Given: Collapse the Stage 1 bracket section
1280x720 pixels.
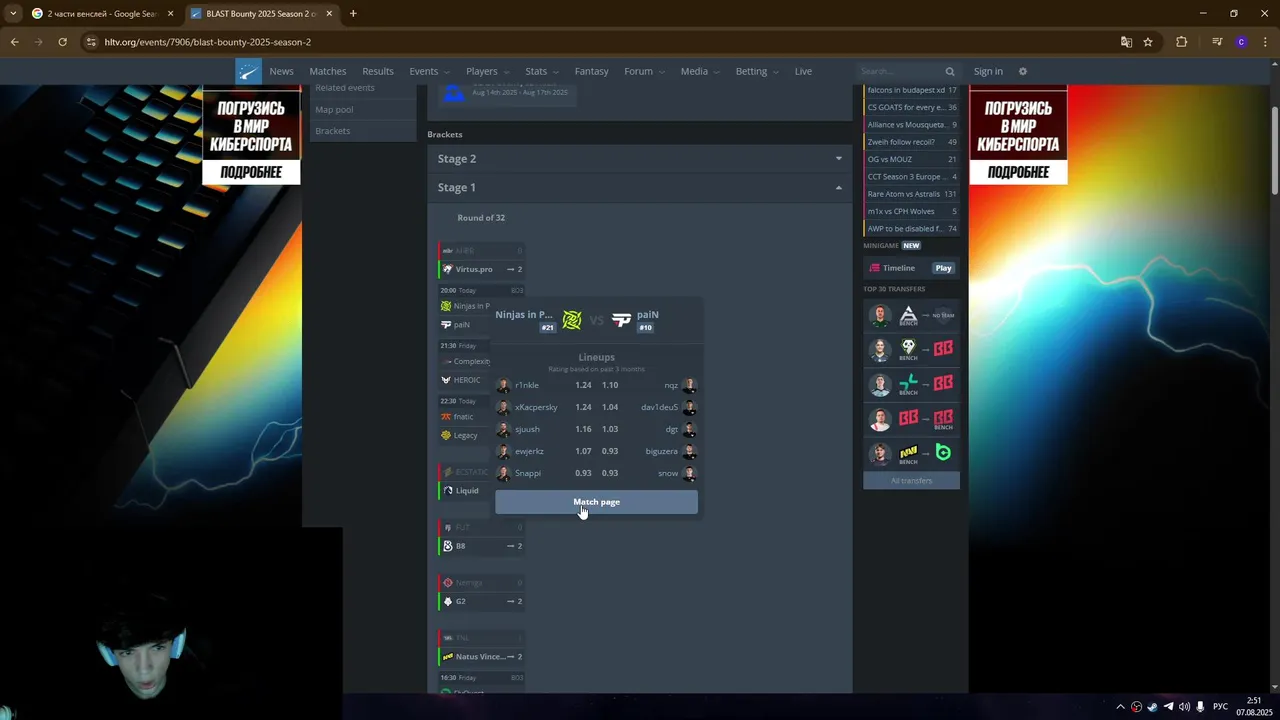Looking at the screenshot, I should (640, 187).
